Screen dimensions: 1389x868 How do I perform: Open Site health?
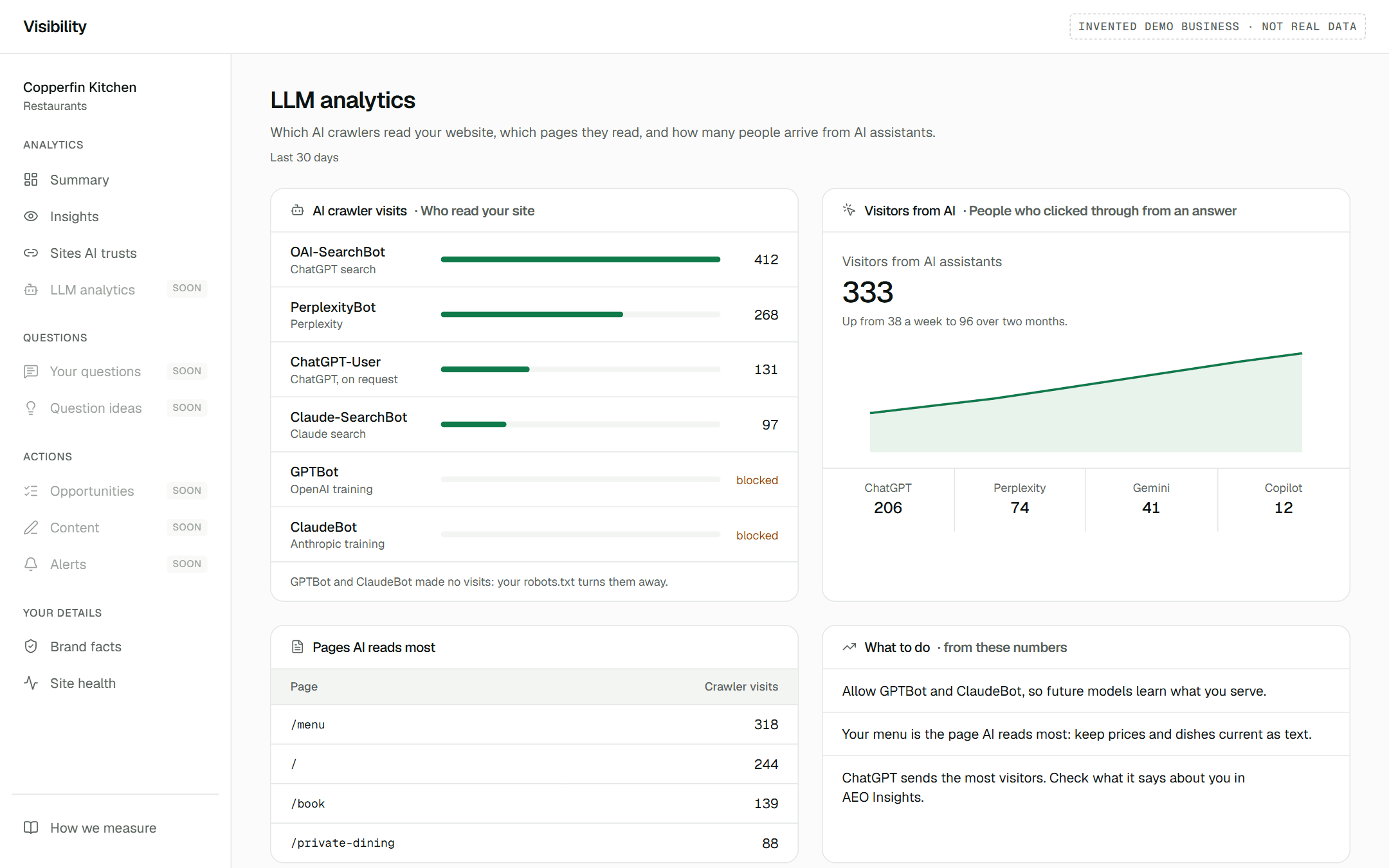(x=115, y=683)
